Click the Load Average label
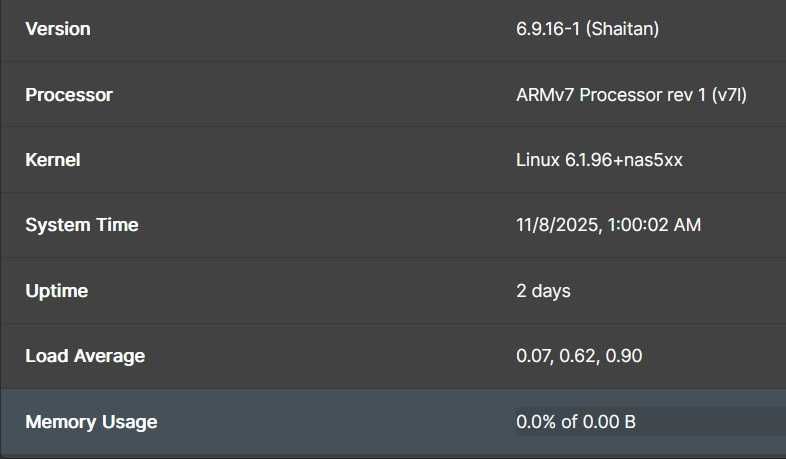The image size is (786, 459). (85, 356)
